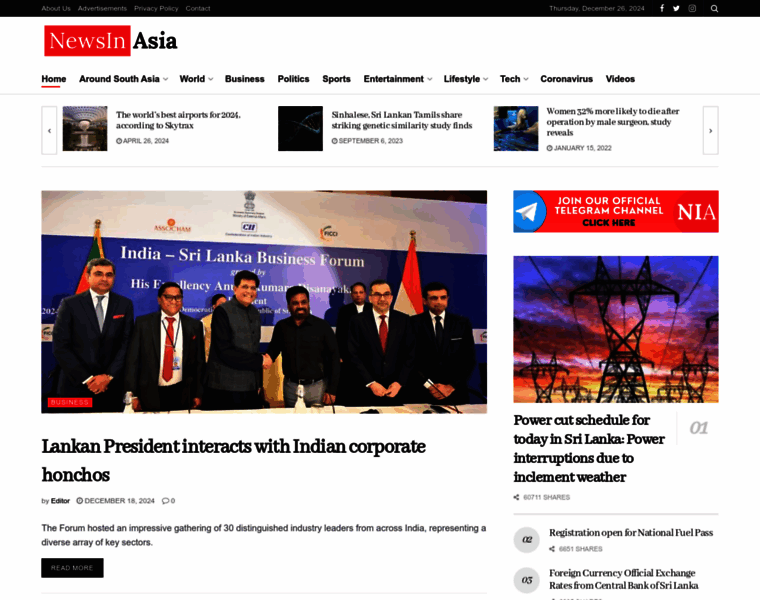Open the genetic similarity article thumbnail
Image resolution: width=760 pixels, height=600 pixels.
point(301,128)
